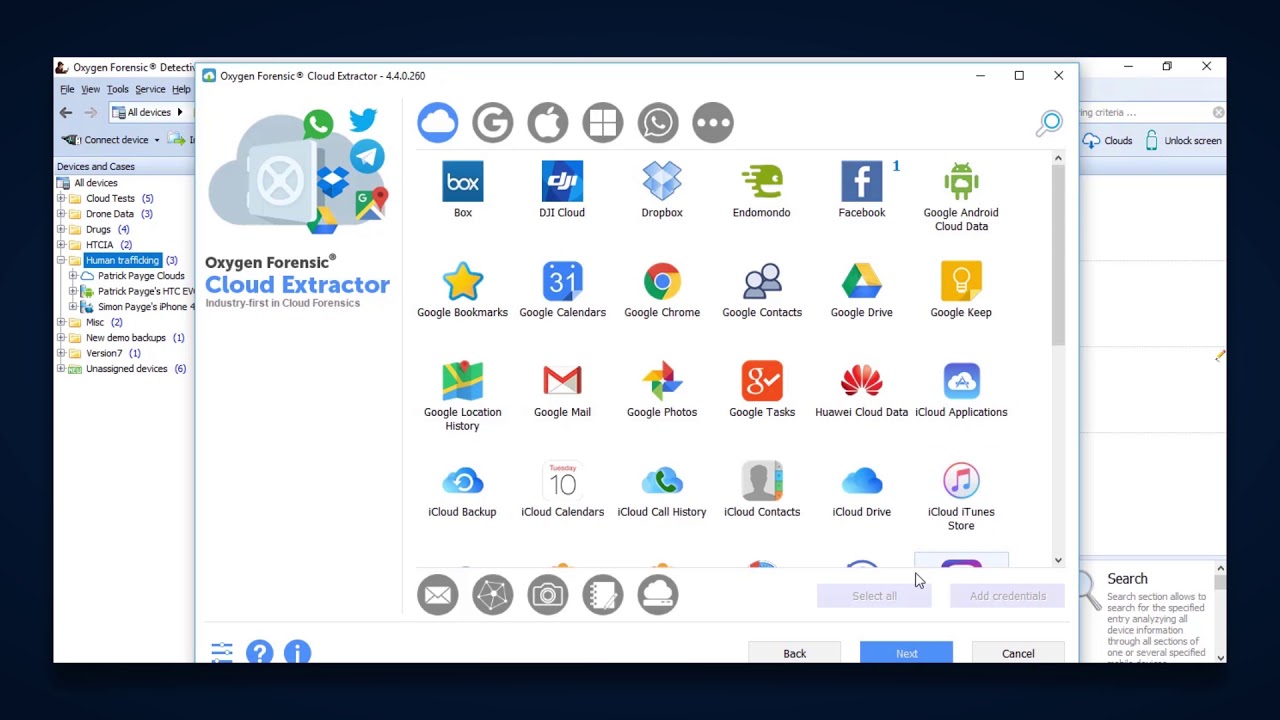Select Patrick Payge Clouds tree item
The image size is (1280, 720).
click(x=141, y=276)
